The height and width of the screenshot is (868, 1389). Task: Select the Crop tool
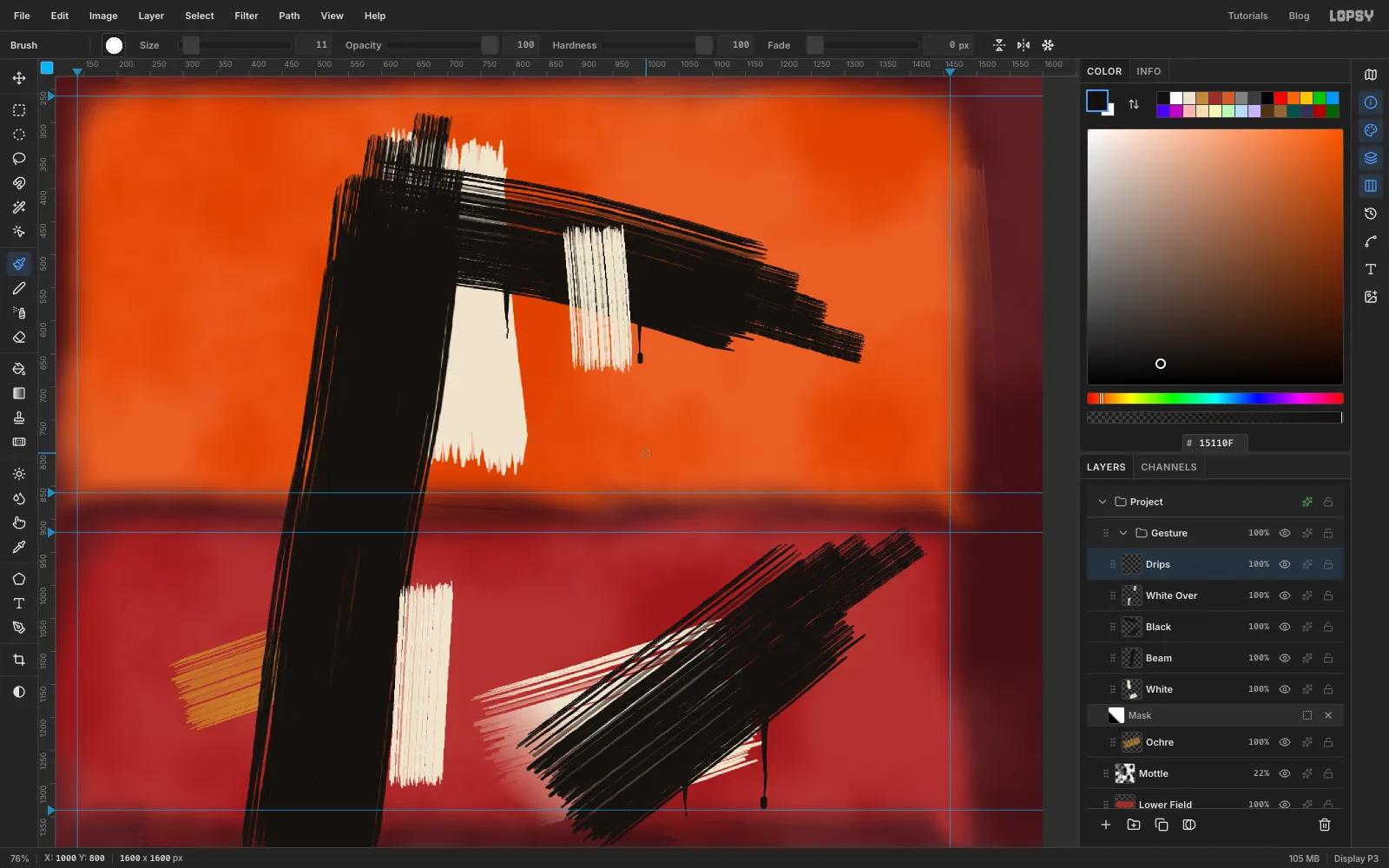click(x=19, y=660)
